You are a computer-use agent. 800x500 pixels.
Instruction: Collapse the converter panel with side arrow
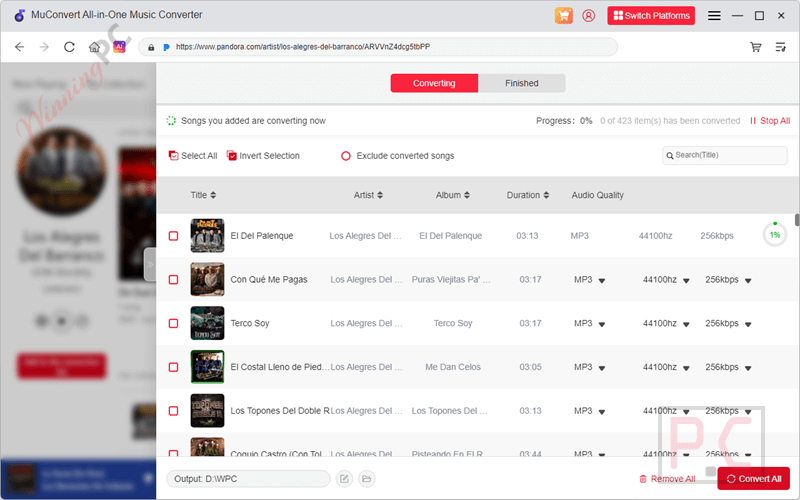click(150, 264)
